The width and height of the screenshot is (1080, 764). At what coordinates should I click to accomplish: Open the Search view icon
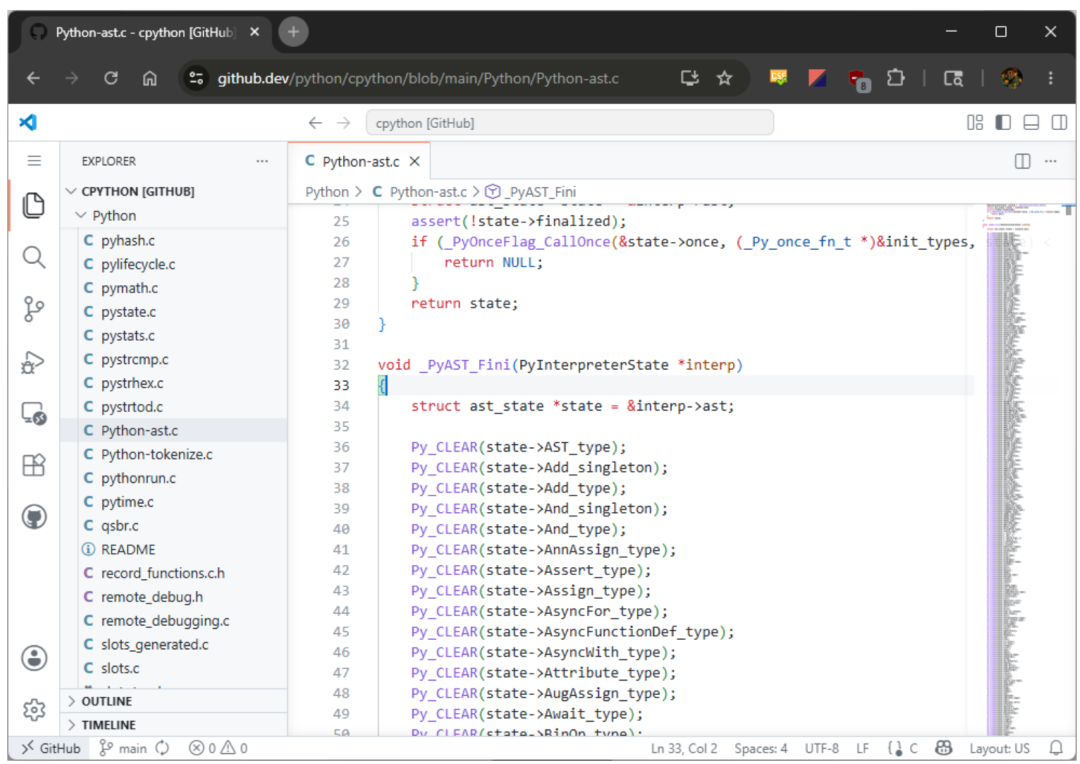[33, 257]
